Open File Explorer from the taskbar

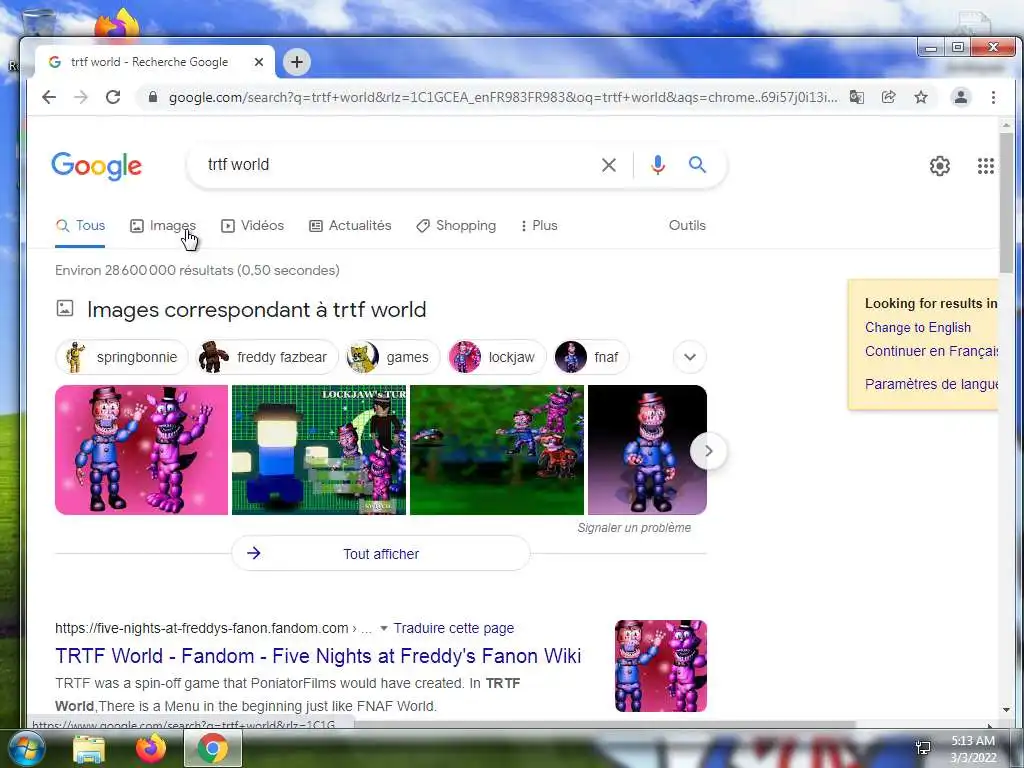(x=89, y=749)
